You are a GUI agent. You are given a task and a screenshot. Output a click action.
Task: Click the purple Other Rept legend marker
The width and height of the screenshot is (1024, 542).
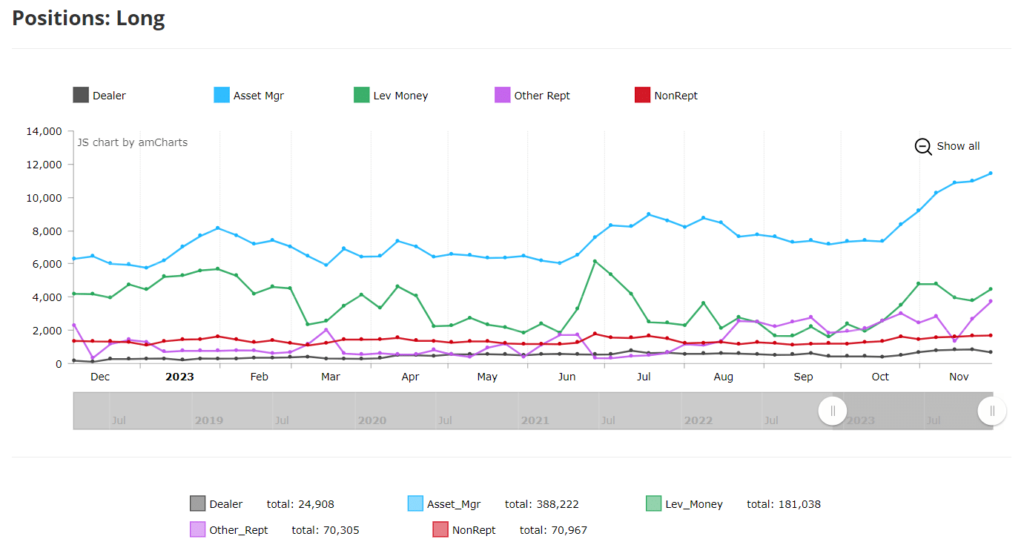click(x=503, y=96)
